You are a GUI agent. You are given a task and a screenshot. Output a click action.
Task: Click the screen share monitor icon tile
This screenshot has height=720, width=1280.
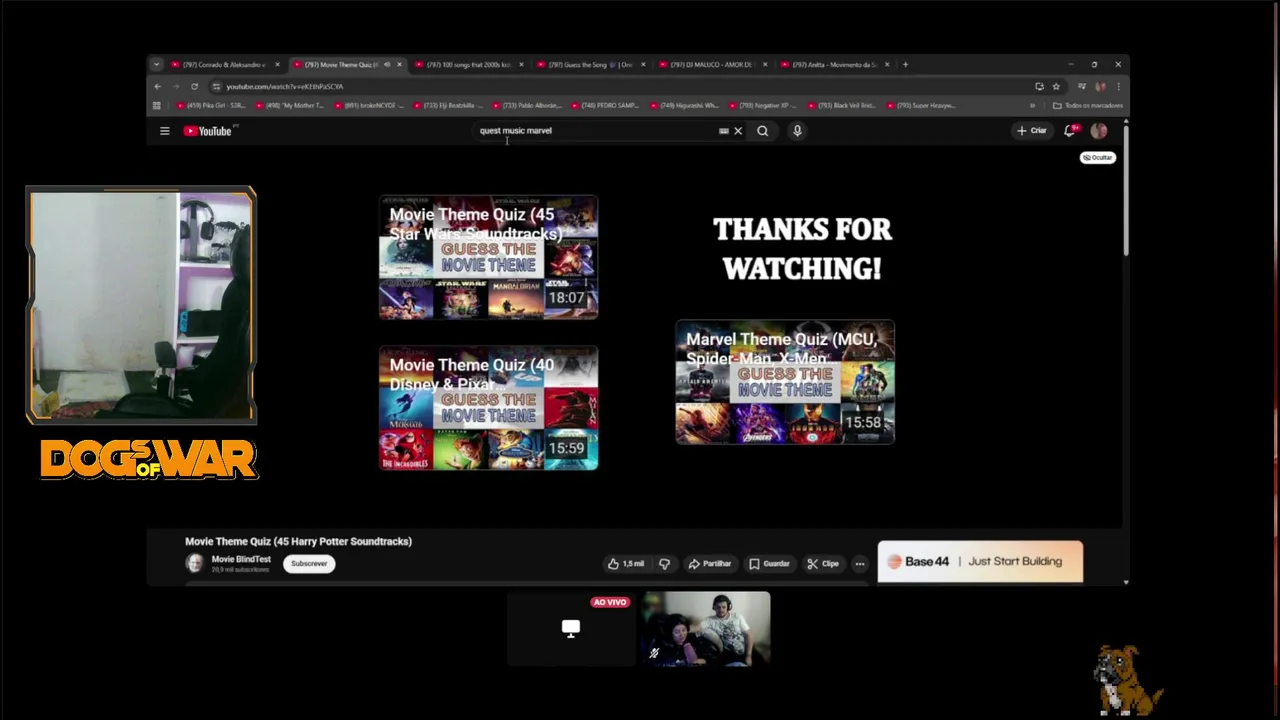coord(571,629)
